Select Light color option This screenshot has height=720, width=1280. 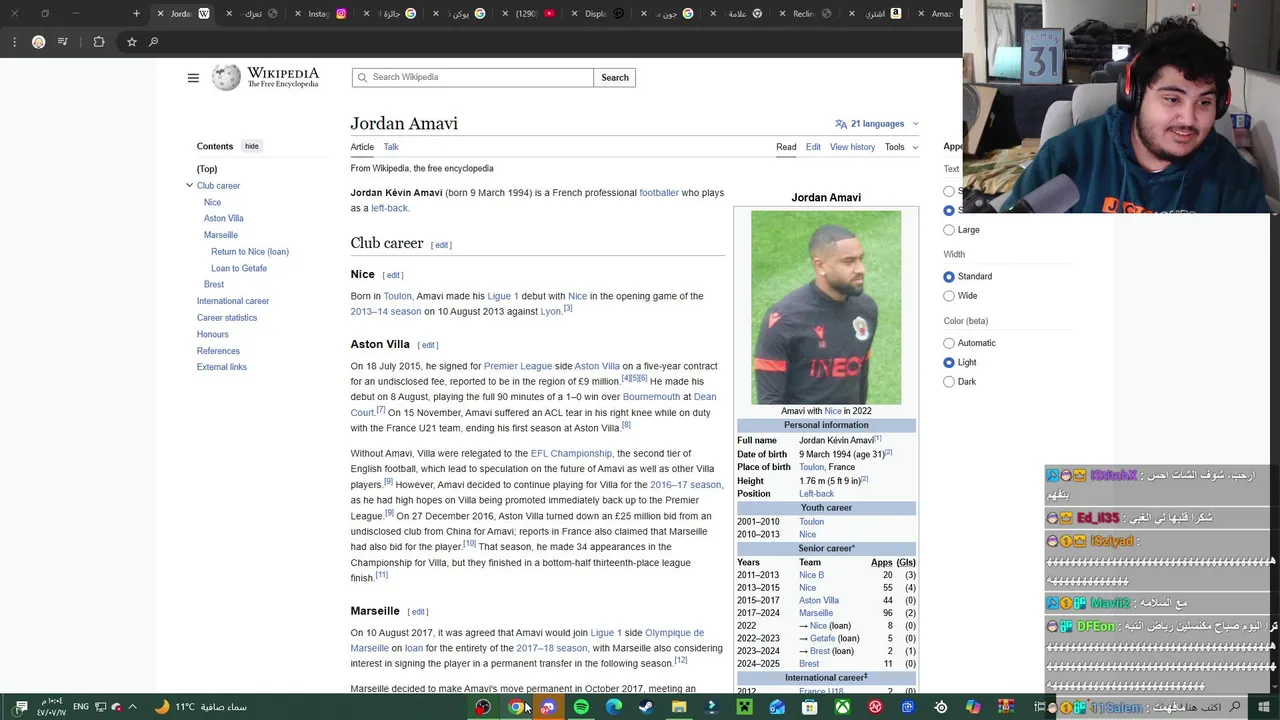tap(949, 363)
